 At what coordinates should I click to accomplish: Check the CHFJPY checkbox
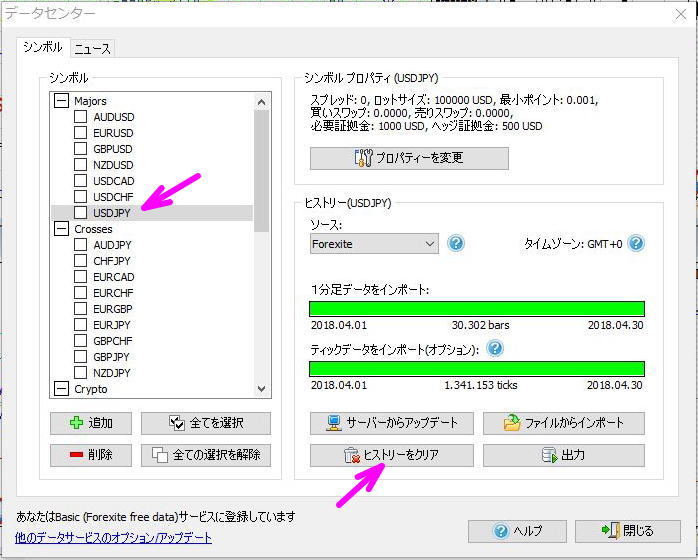(81, 260)
